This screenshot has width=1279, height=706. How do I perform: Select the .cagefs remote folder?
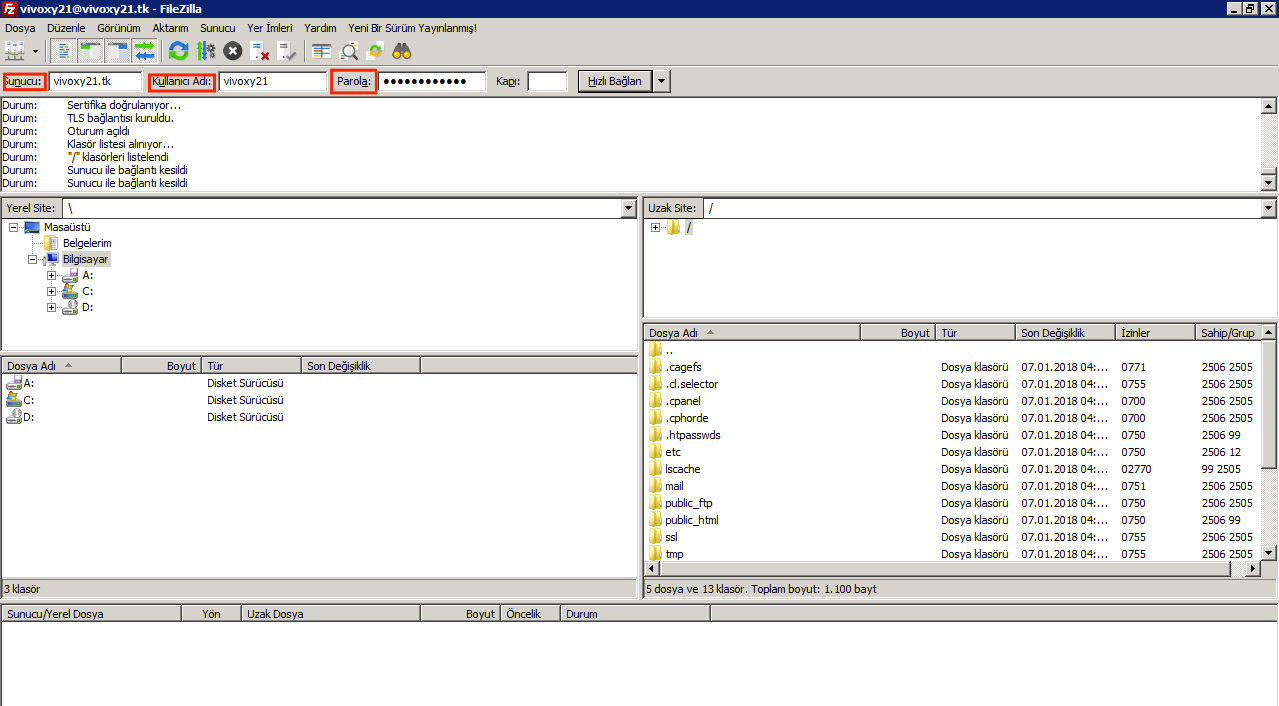point(683,367)
